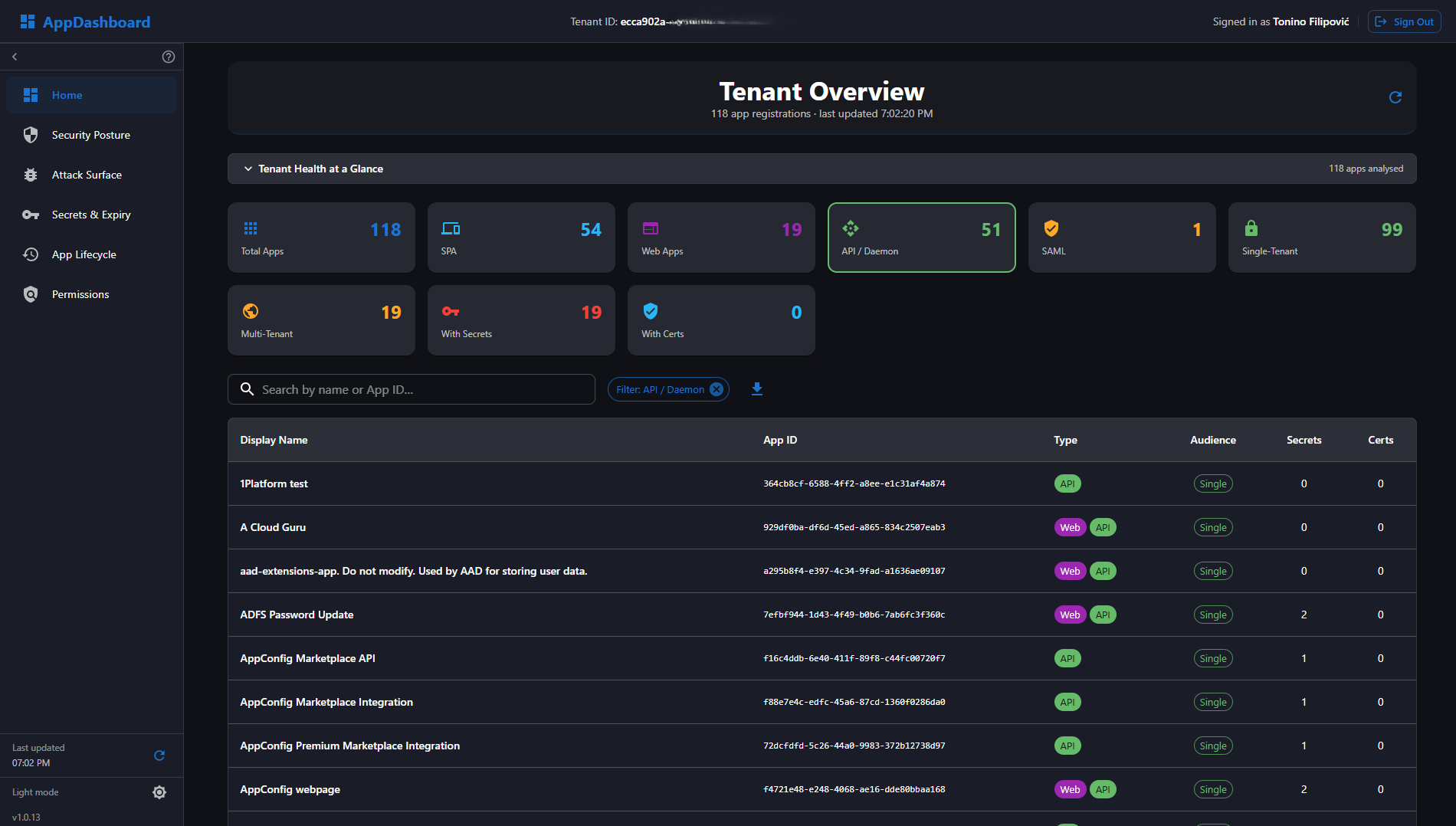
Task: Open the Permissions section
Action: click(x=80, y=294)
